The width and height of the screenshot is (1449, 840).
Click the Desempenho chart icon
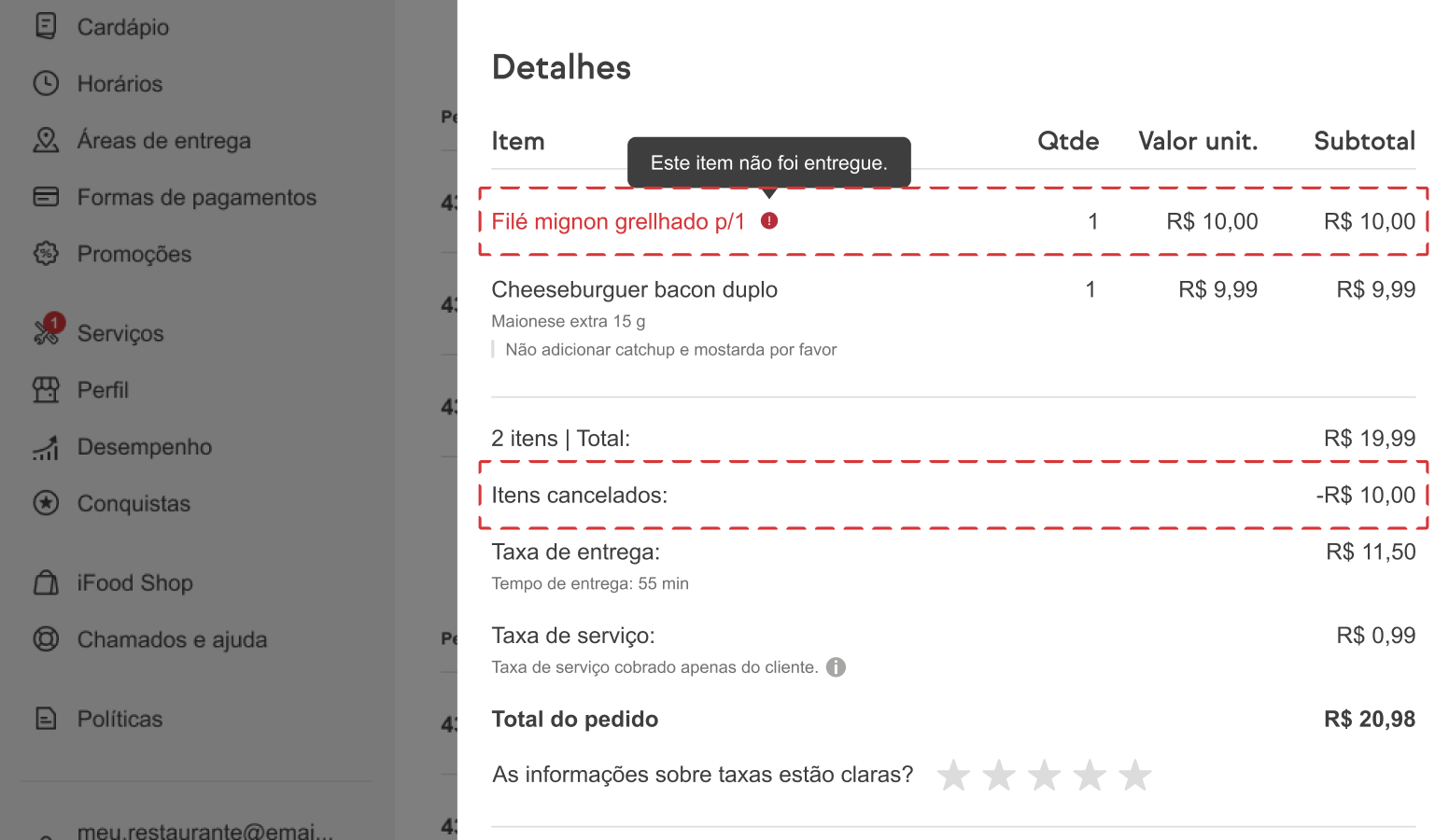pyautogui.click(x=46, y=447)
